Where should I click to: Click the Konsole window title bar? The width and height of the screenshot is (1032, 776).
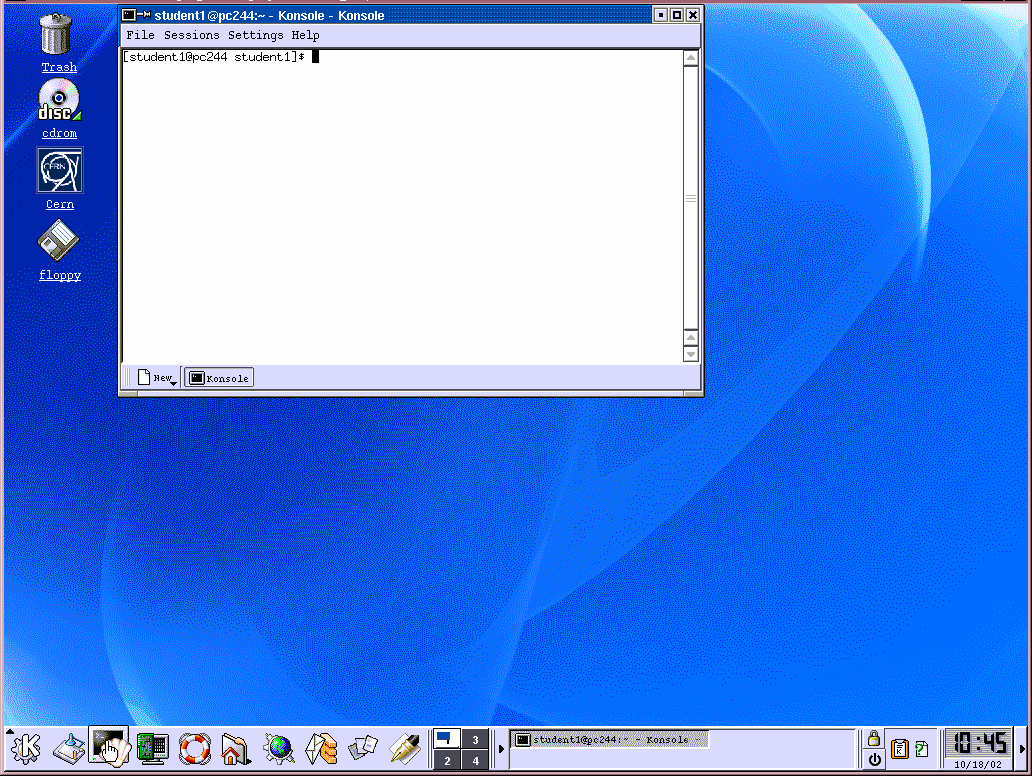point(401,15)
